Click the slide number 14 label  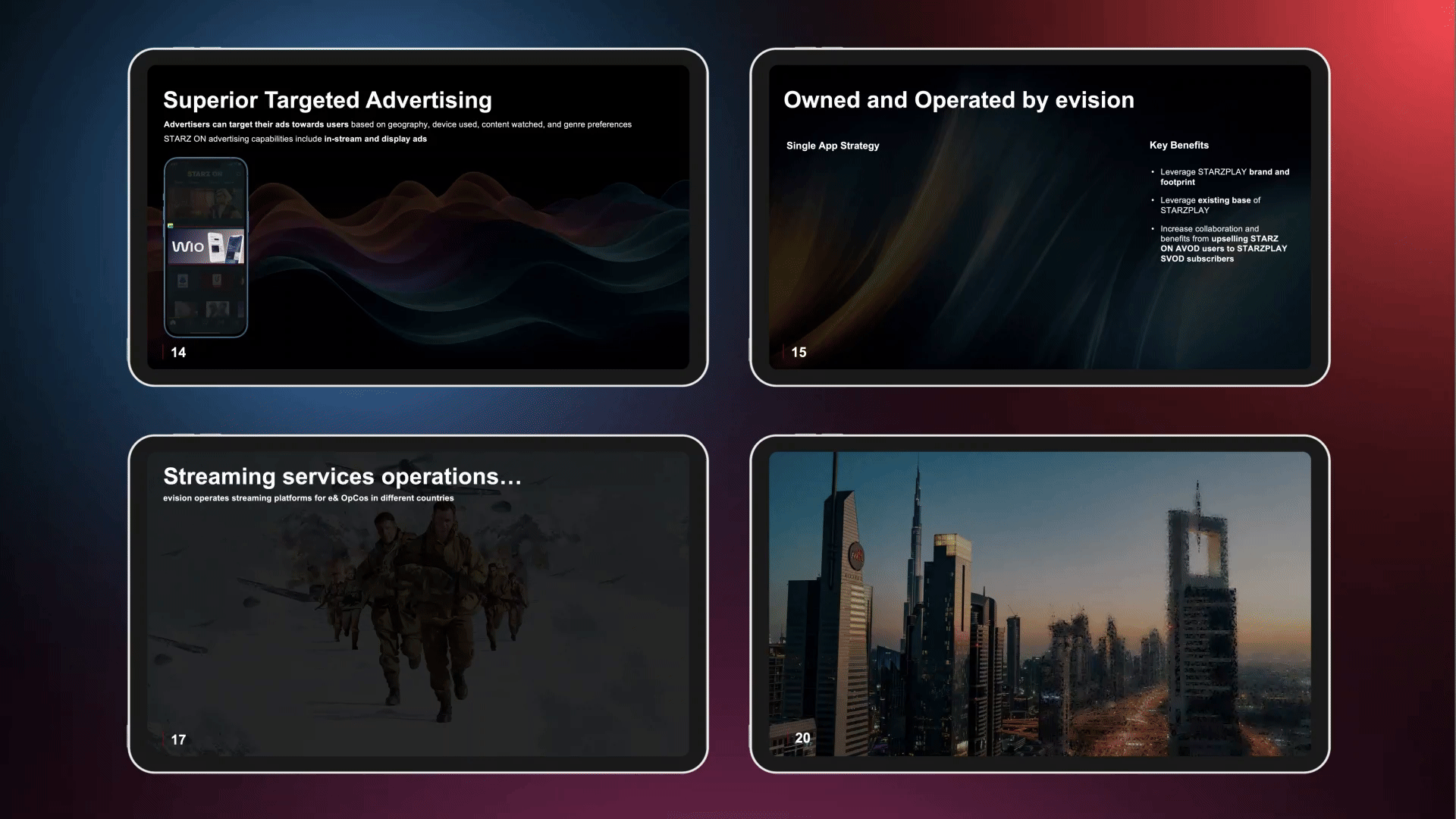(178, 353)
